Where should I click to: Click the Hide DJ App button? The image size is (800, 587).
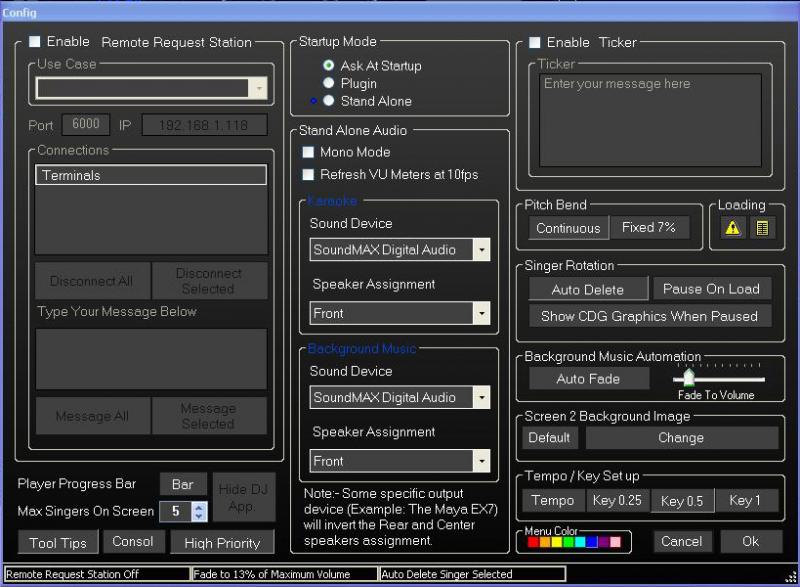(244, 497)
